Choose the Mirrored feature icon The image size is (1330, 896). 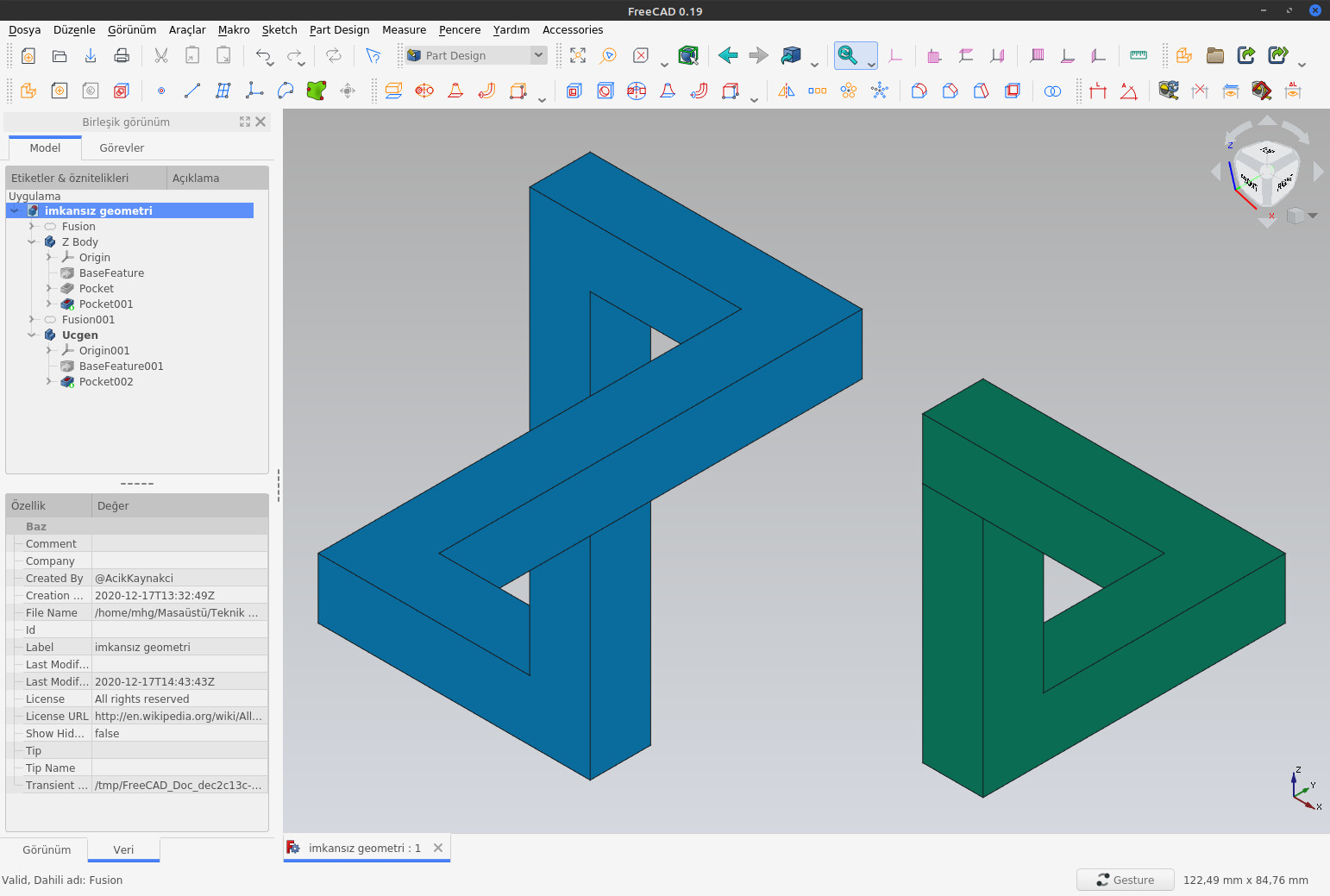(787, 91)
